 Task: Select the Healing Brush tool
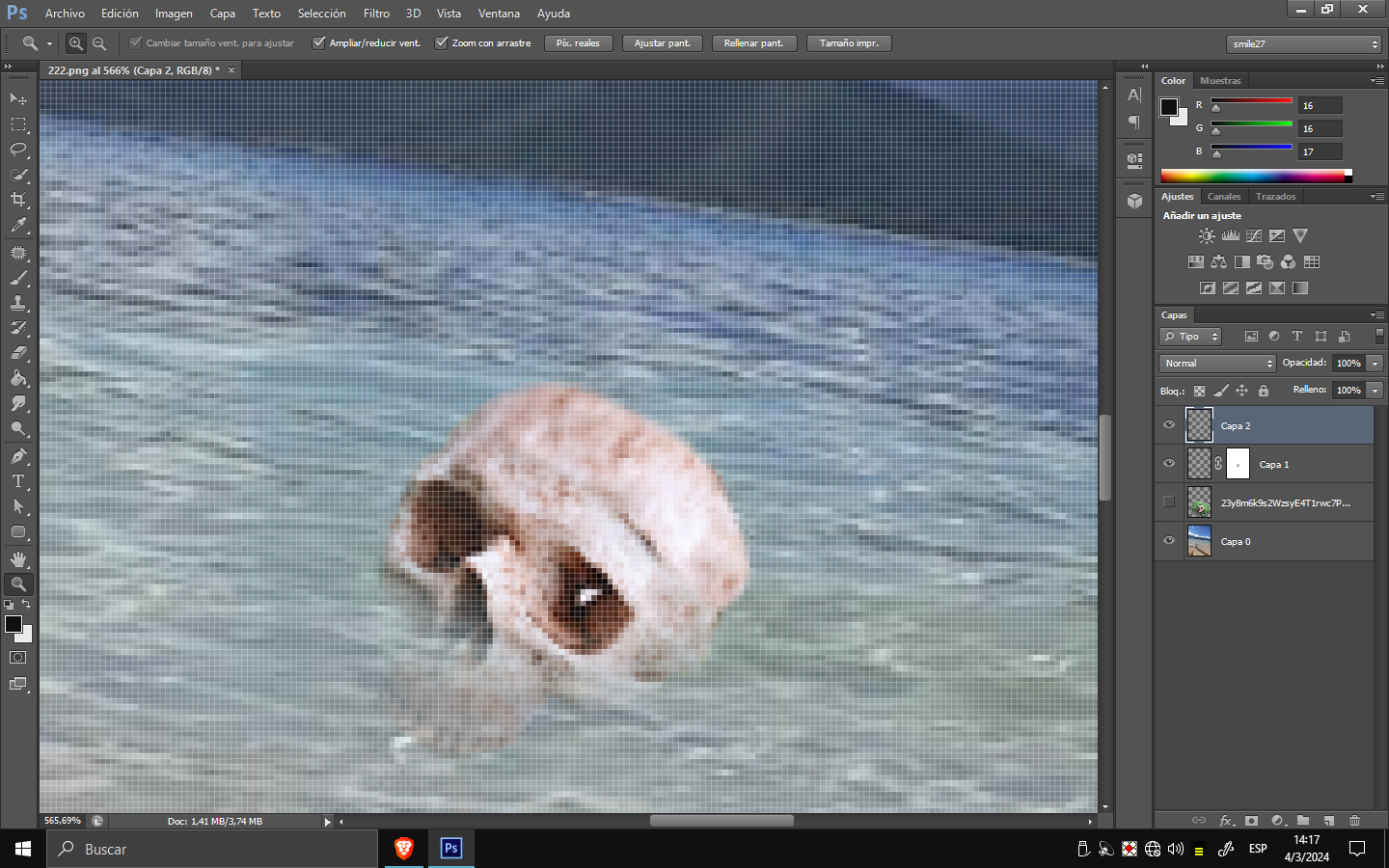click(18, 253)
